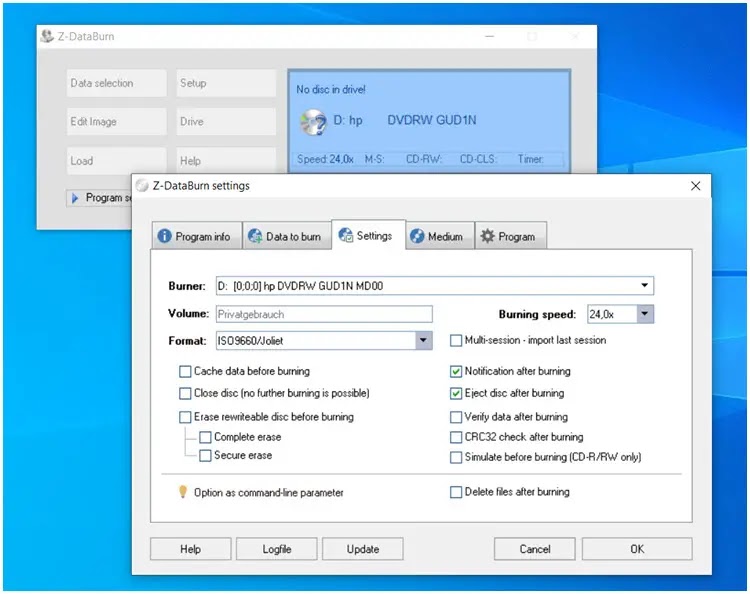
Task: Enable Cache data before burning
Action: [x=185, y=372]
